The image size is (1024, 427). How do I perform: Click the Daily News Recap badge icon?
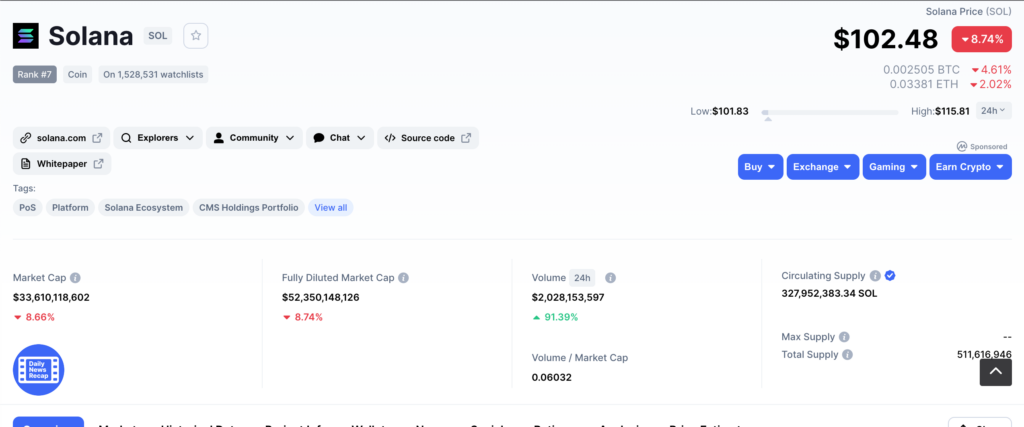[38, 369]
